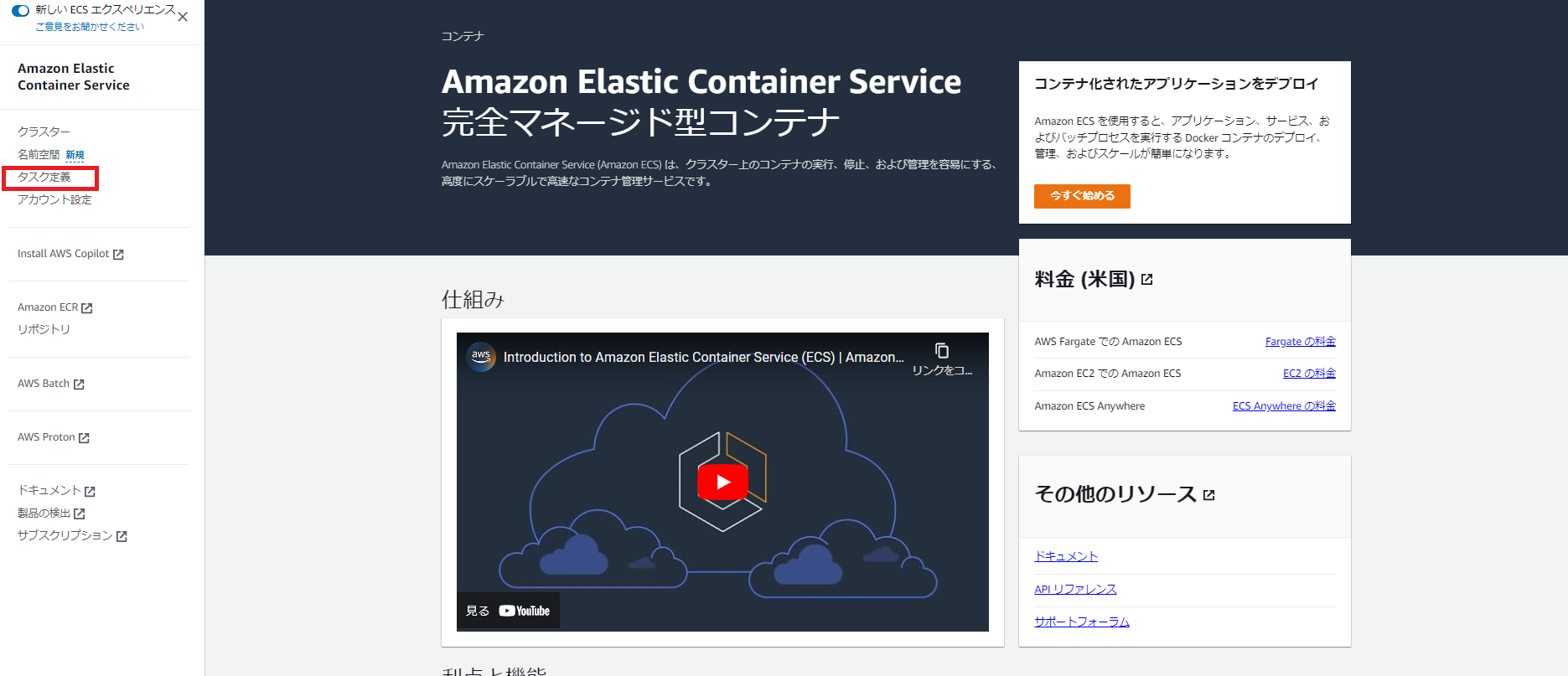
Task: Click the external link icon next to Install AWS Copilot
Action: point(118,255)
